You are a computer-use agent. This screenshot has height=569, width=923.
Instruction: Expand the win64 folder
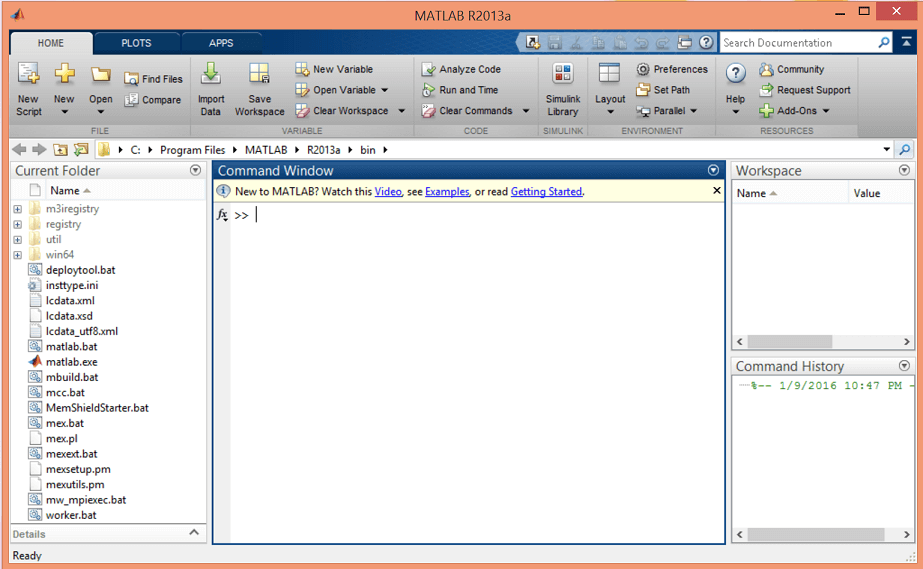pos(18,255)
